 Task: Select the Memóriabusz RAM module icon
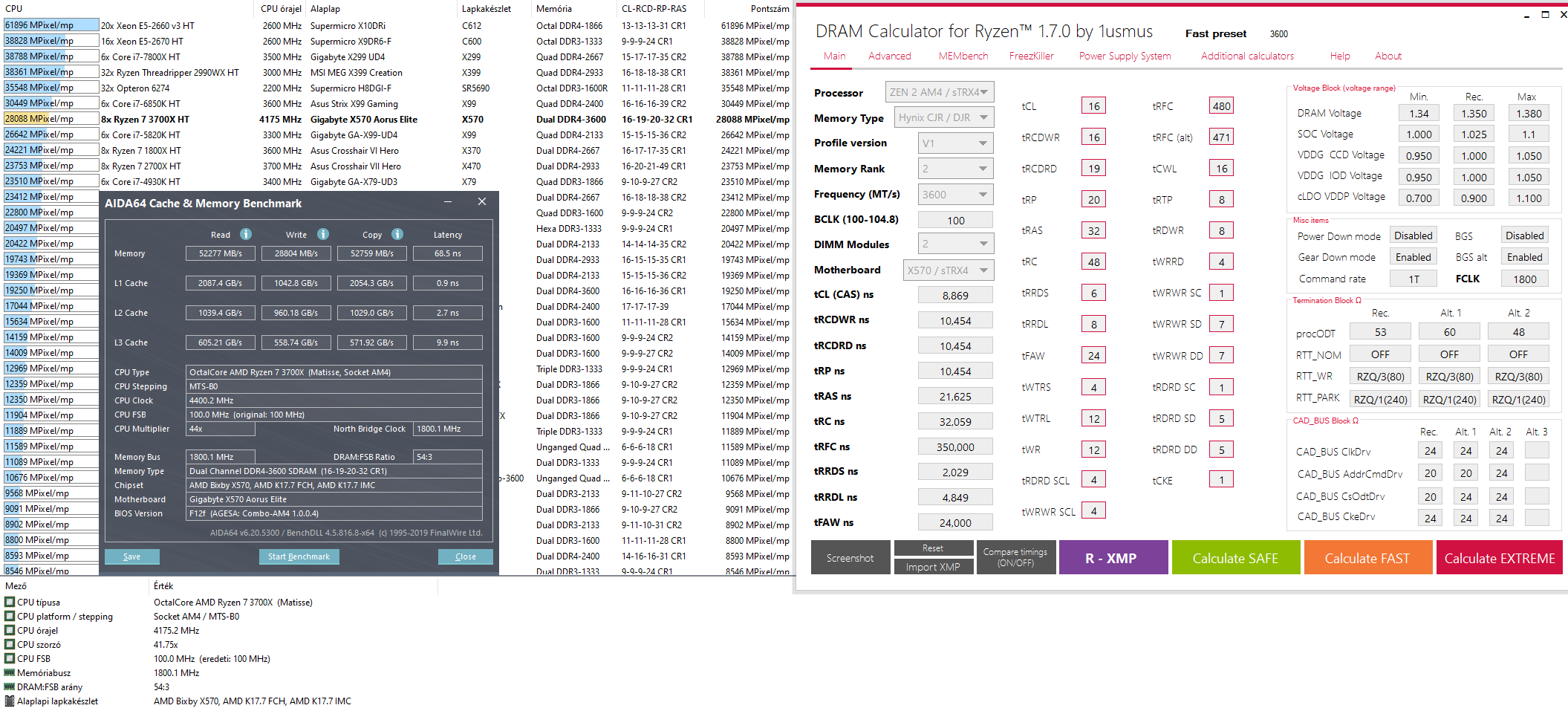click(10, 673)
